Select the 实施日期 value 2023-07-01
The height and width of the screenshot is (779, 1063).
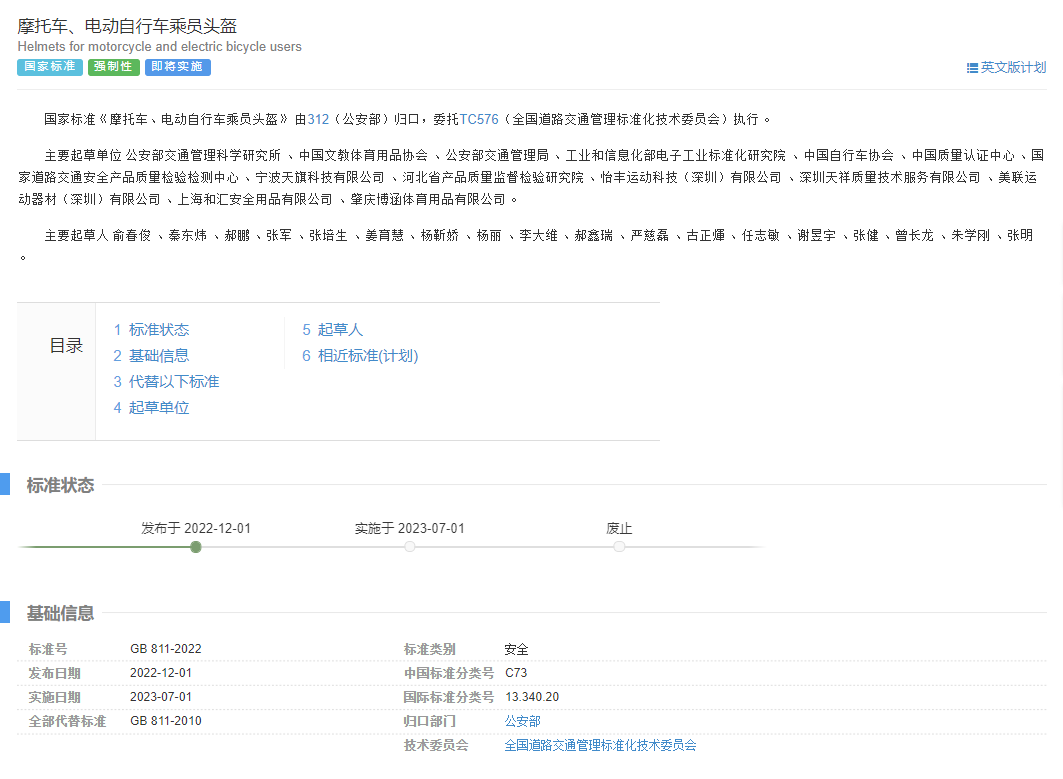(x=161, y=697)
